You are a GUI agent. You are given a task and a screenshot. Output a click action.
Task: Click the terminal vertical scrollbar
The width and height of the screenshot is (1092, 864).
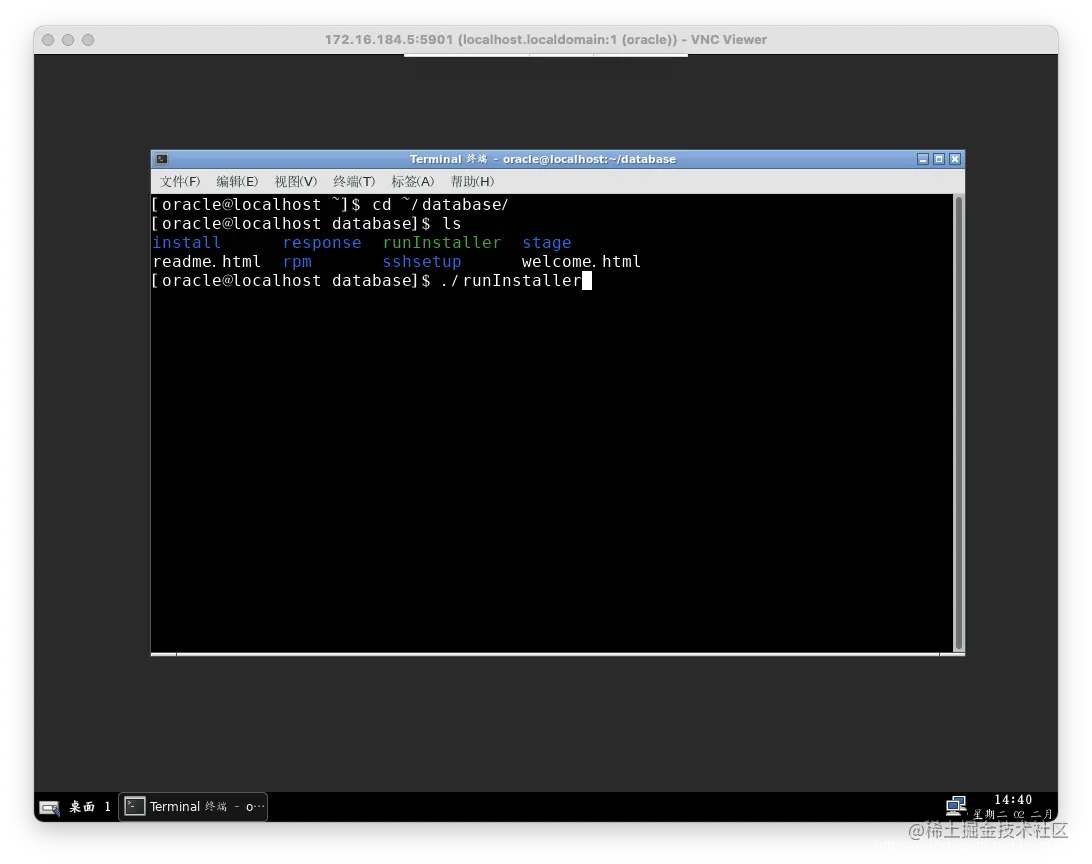pos(958,423)
